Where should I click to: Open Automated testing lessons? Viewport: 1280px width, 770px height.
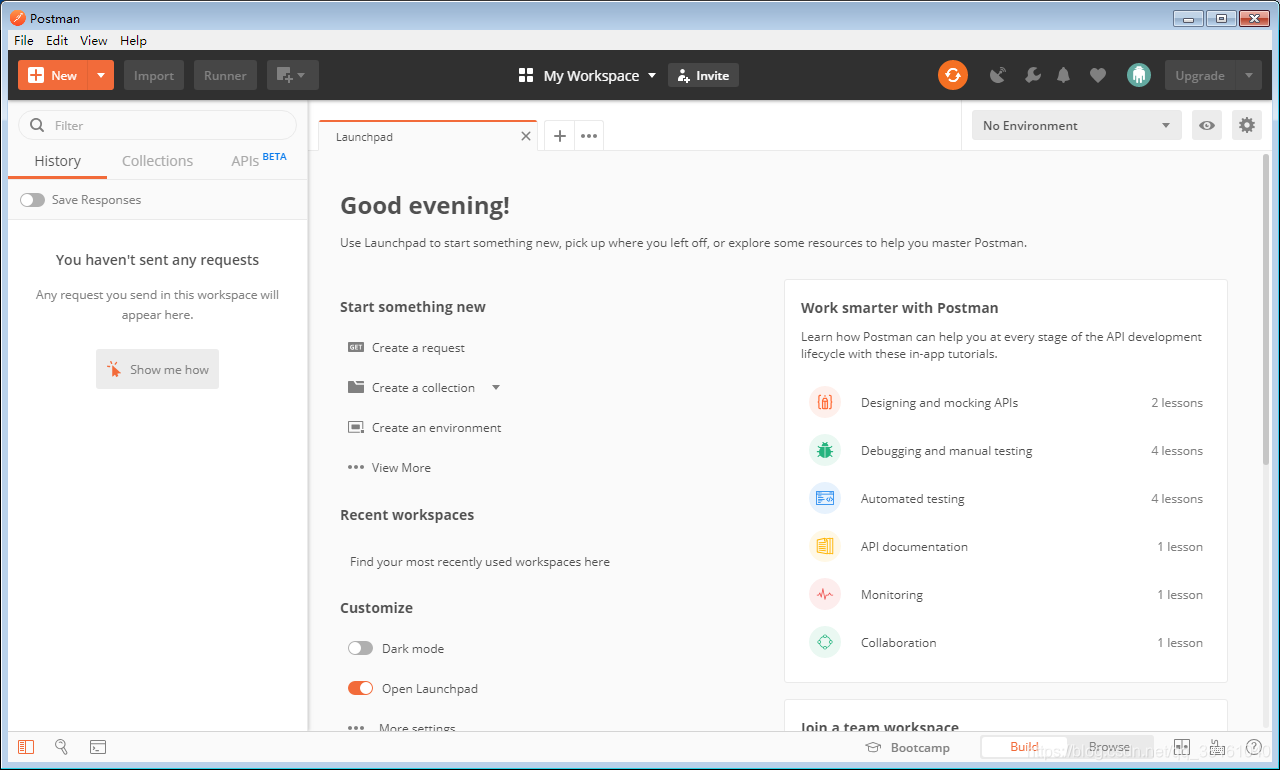(x=1006, y=499)
